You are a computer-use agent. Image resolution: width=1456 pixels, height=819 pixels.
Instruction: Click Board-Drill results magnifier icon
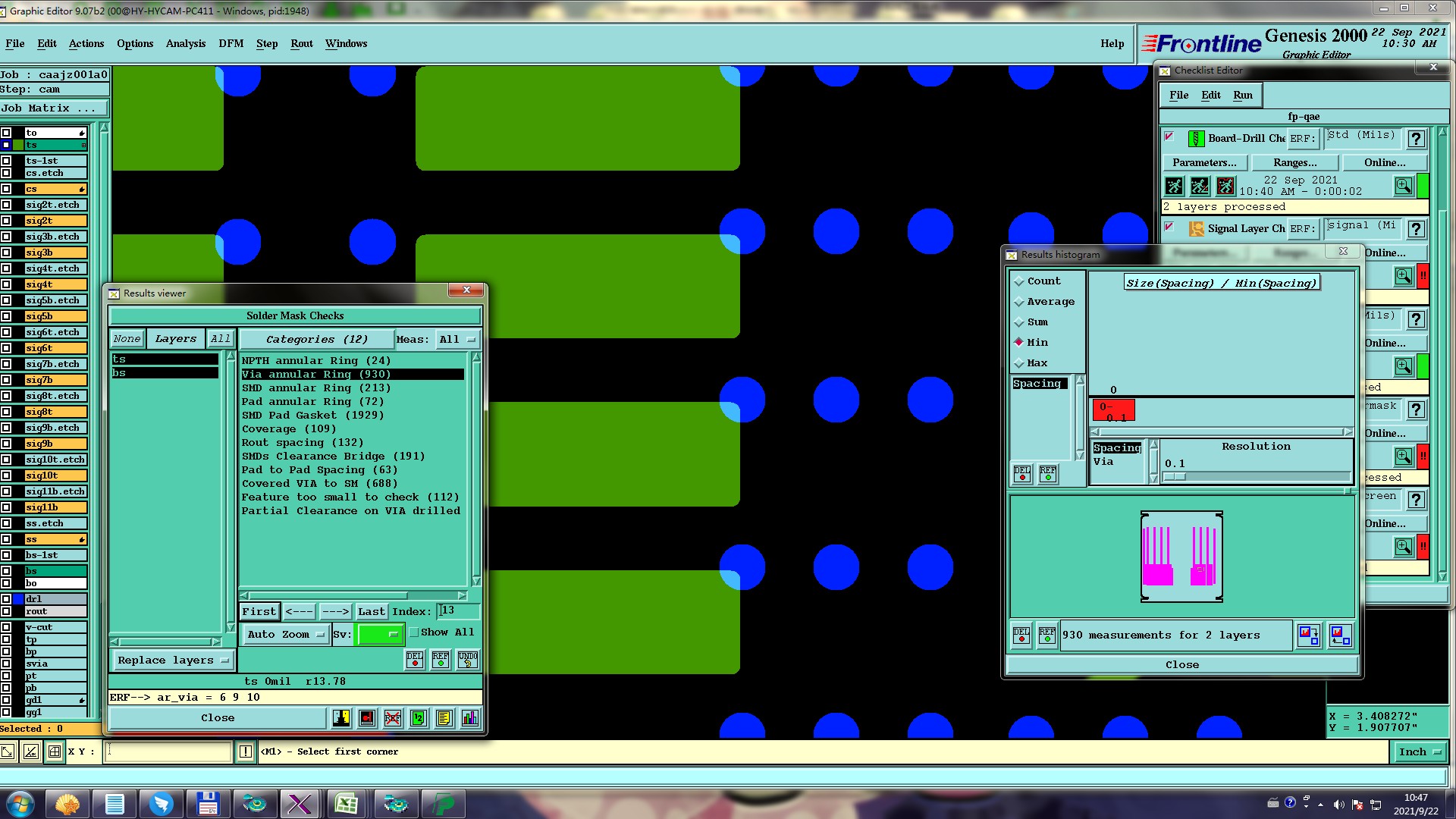tap(1403, 186)
